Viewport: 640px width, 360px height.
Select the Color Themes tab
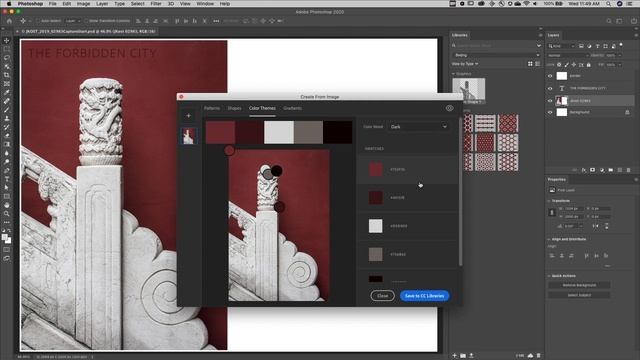click(x=262, y=108)
